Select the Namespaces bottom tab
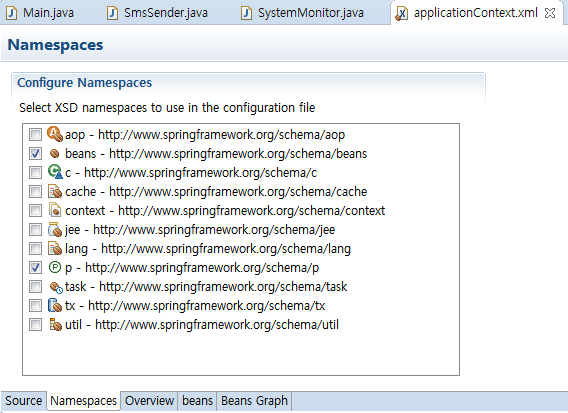This screenshot has height=413, width=568. 83,401
